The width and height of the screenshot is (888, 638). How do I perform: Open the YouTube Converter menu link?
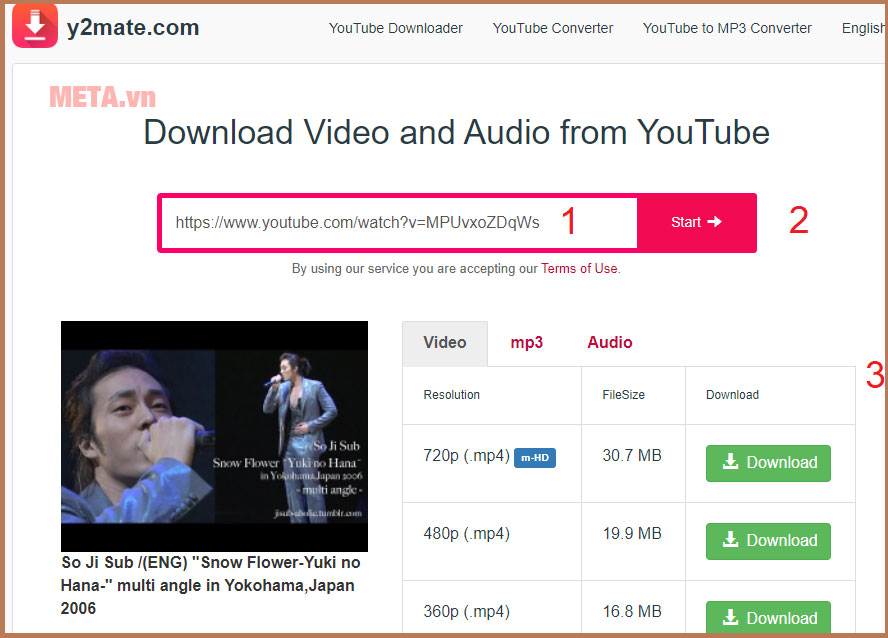(553, 28)
